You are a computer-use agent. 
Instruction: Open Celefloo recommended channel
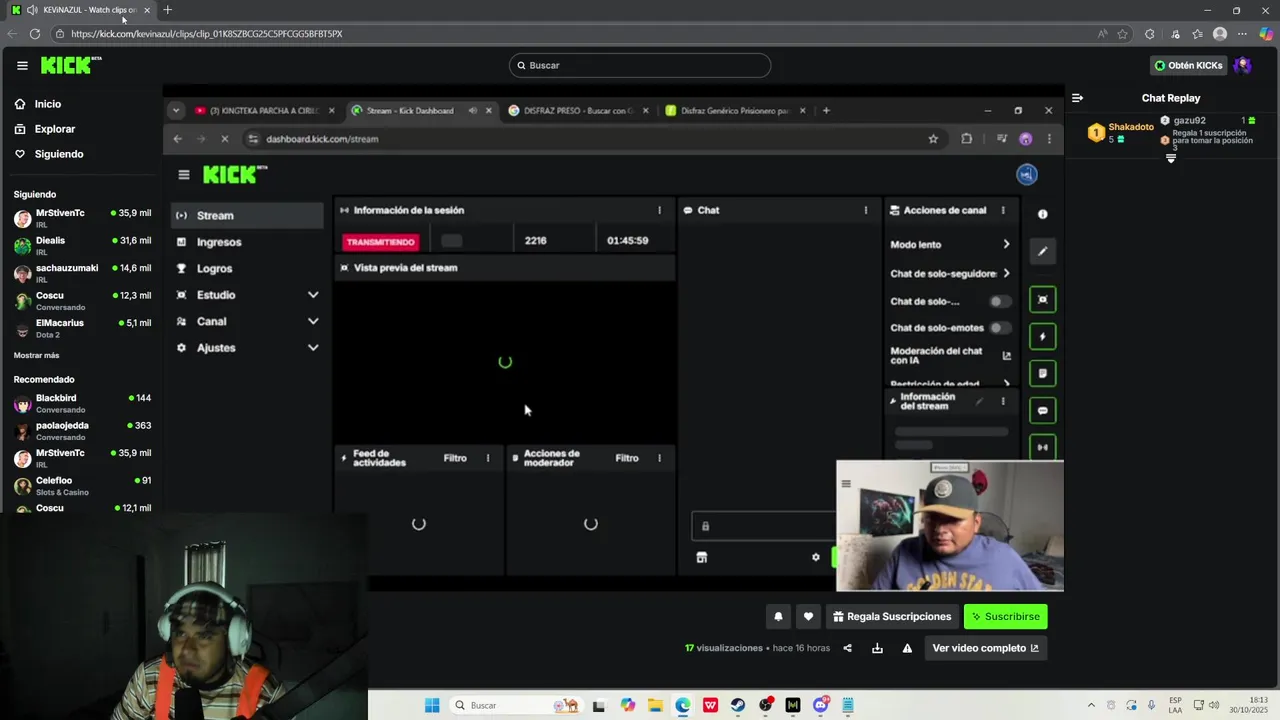point(82,485)
